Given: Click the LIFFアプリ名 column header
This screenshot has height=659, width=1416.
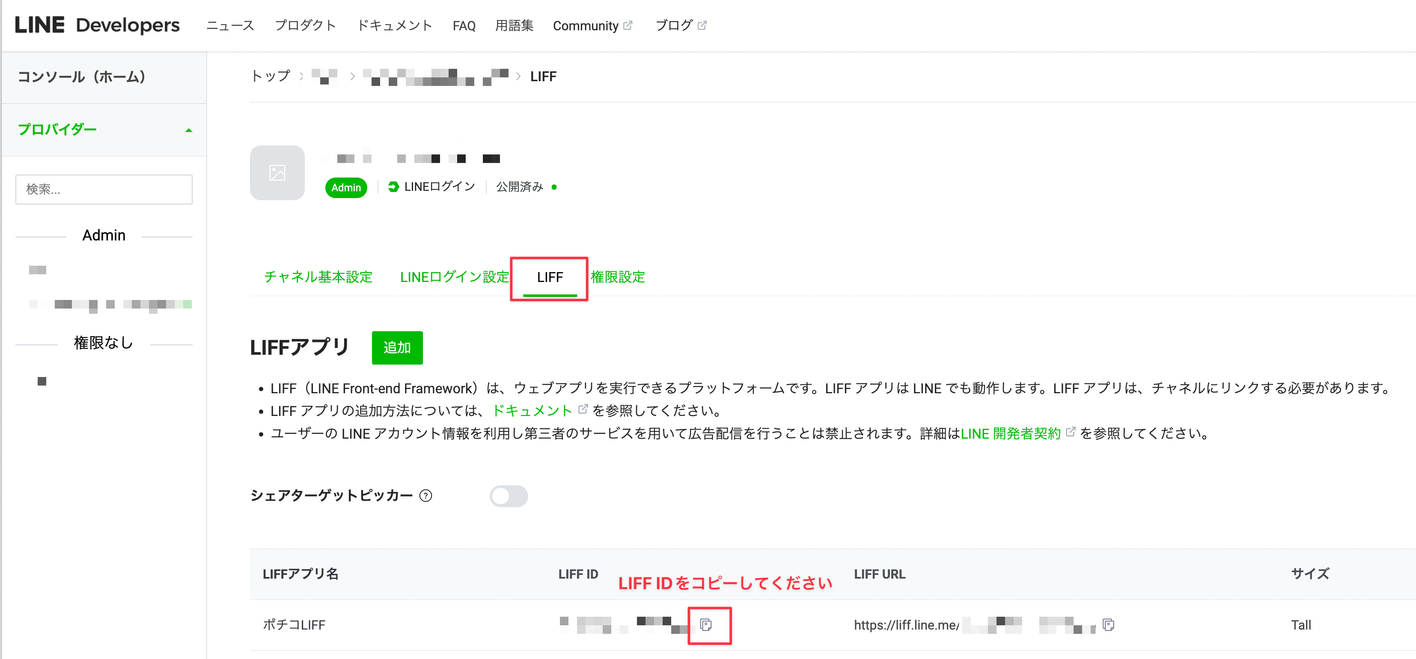Looking at the screenshot, I should (300, 574).
